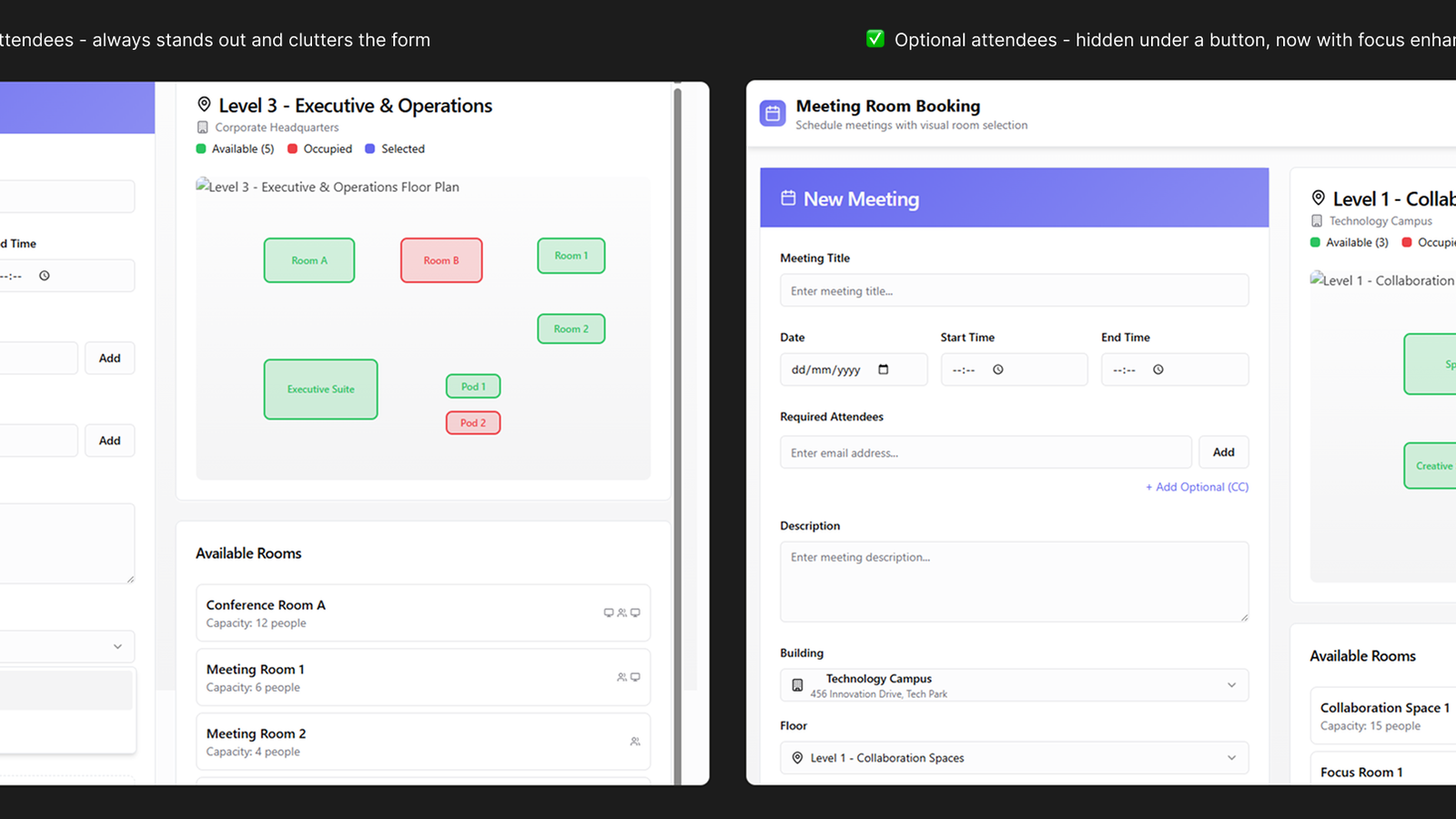Screen dimensions: 1456x819
Task: Click the location pin icon in Floor dropdown
Action: tap(797, 758)
